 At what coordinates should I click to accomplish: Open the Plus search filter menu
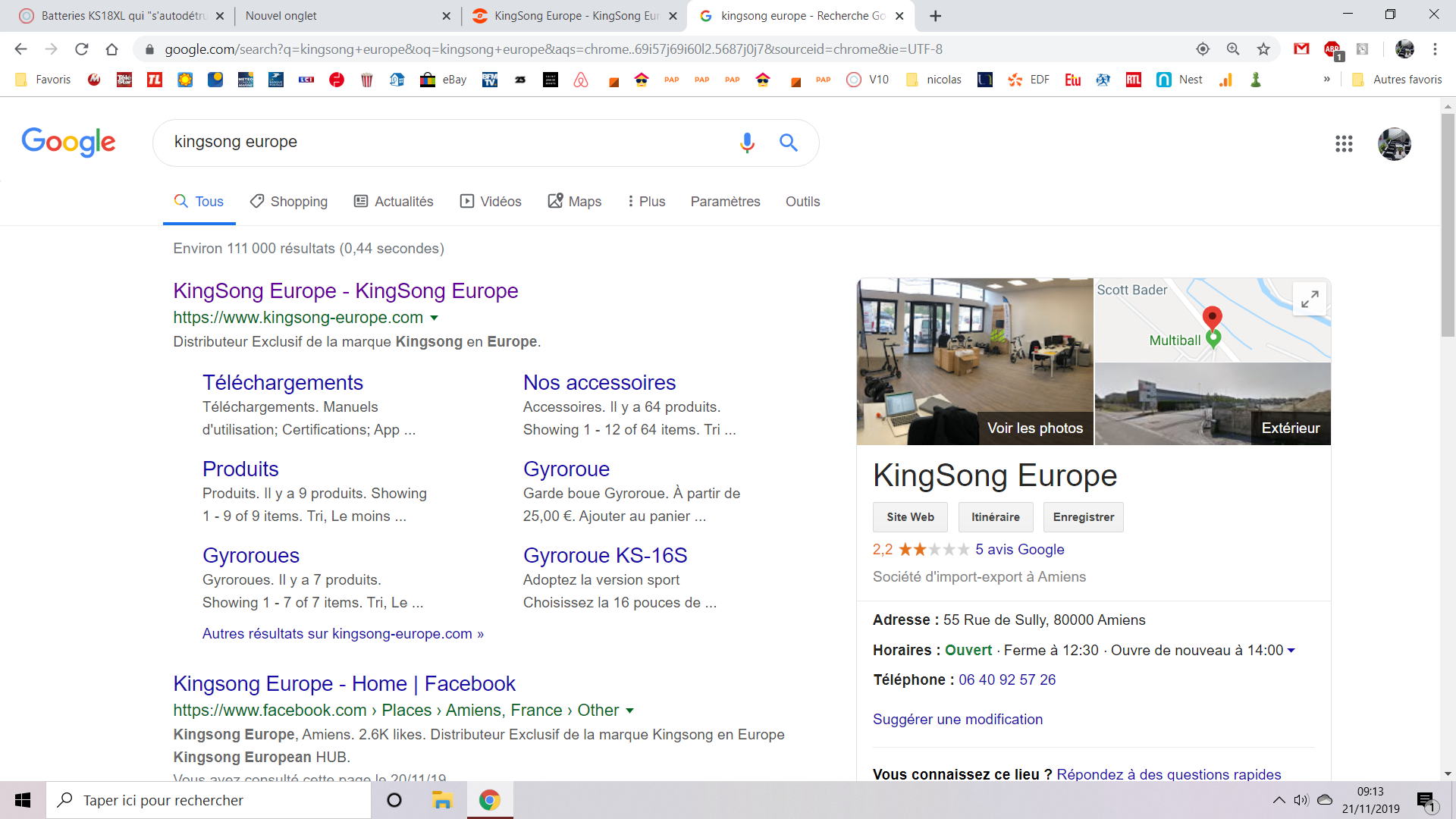646,202
